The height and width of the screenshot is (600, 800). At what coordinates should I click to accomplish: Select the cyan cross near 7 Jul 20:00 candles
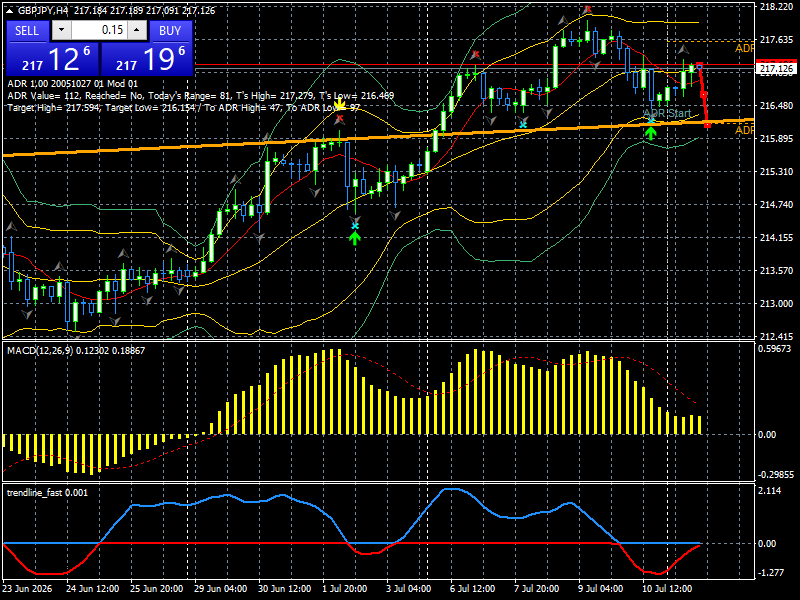(x=523, y=124)
